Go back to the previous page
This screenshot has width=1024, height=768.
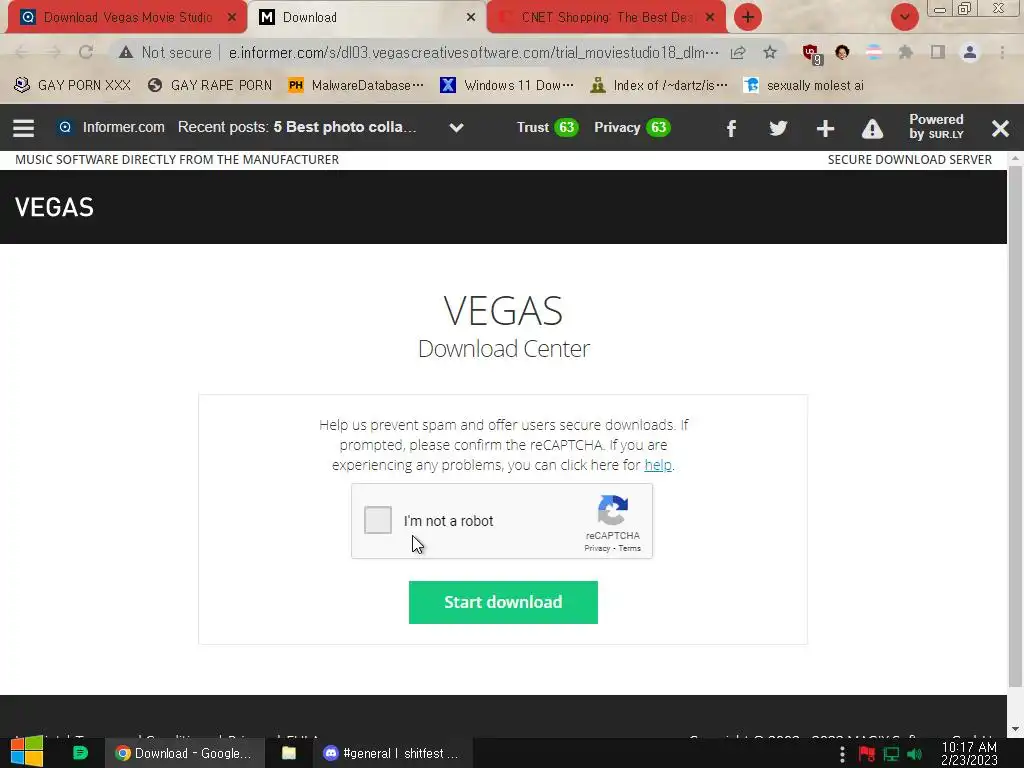point(22,52)
